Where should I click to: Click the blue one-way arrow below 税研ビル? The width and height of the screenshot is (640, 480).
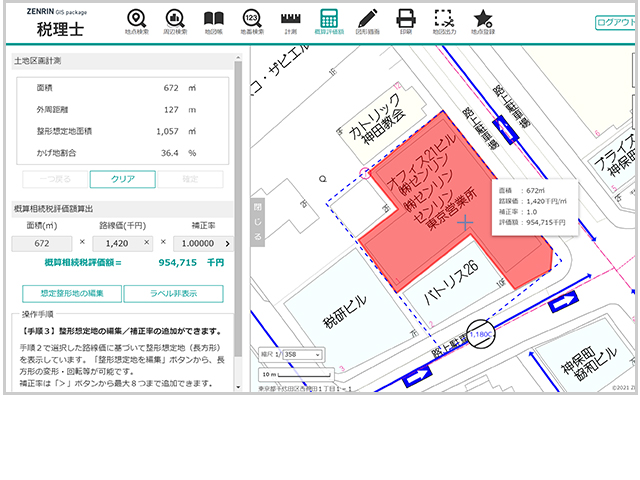417,376
